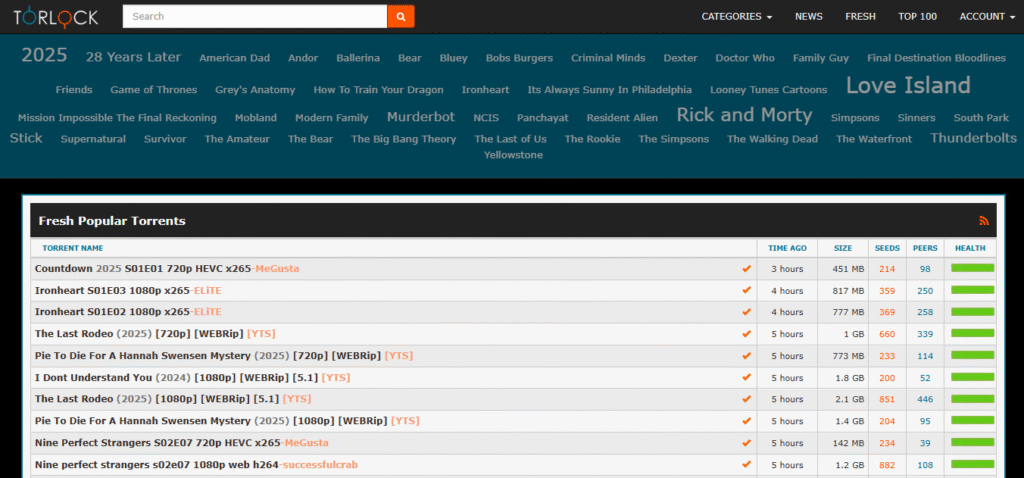
Task: Open Nine perfect strangers s02e07 1080p web torrent
Action: (x=196, y=464)
